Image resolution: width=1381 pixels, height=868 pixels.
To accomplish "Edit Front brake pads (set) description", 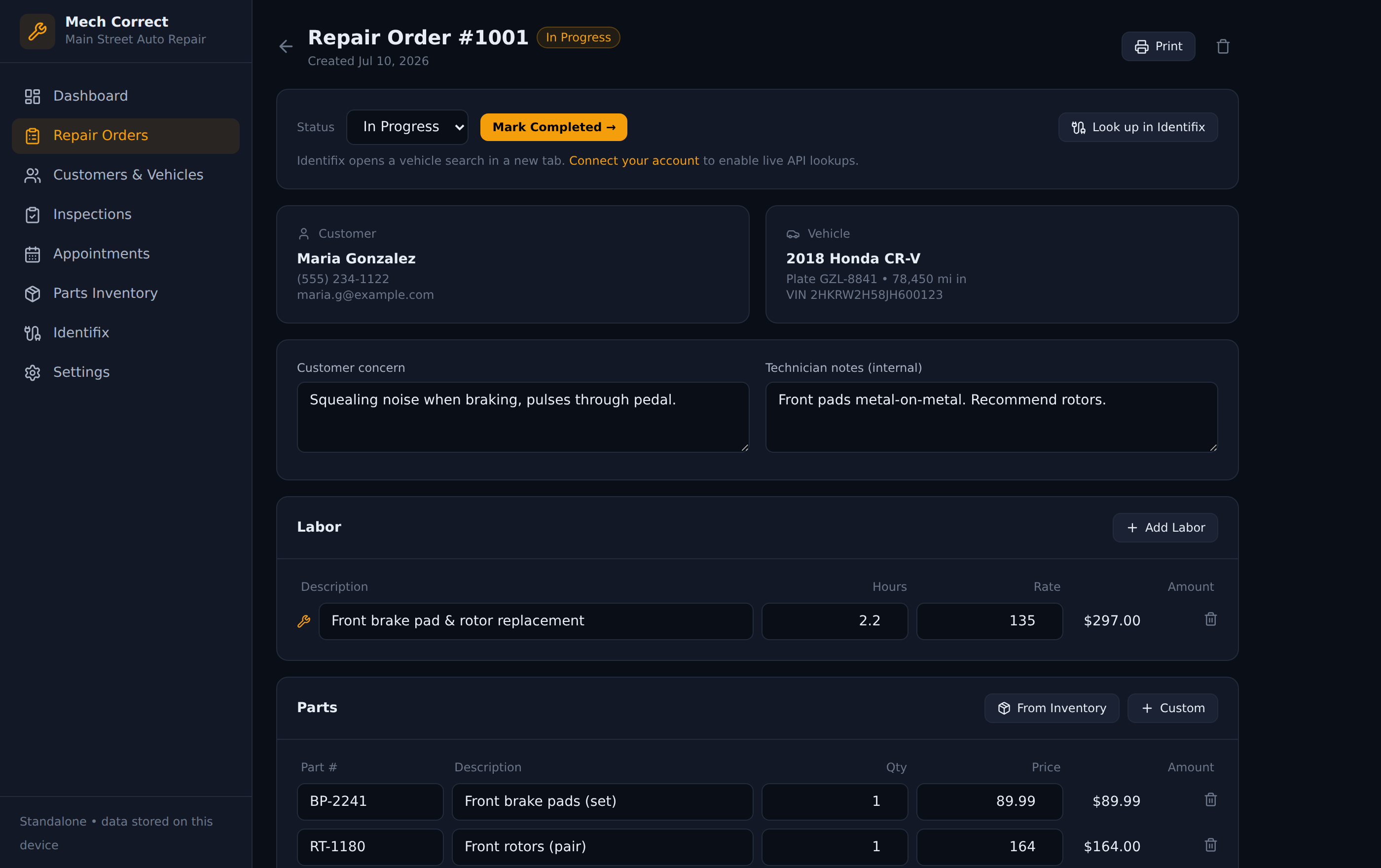I will point(602,801).
